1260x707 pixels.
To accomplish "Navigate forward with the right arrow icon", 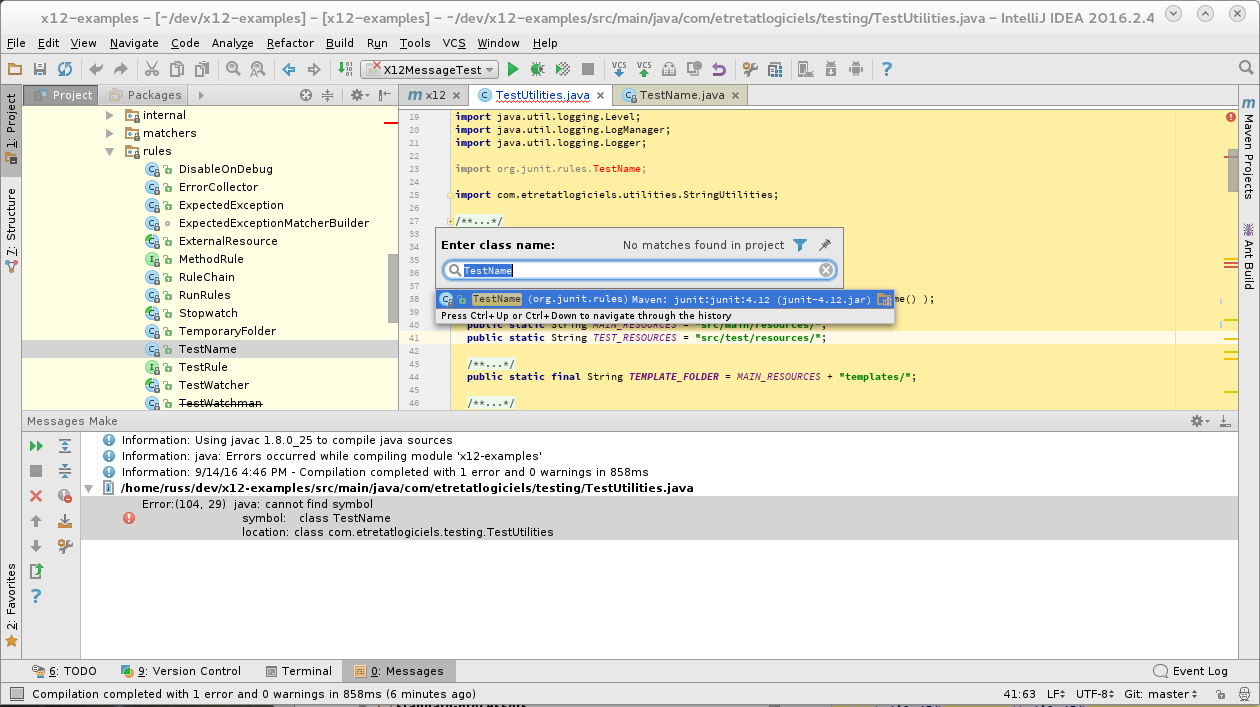I will click(314, 69).
